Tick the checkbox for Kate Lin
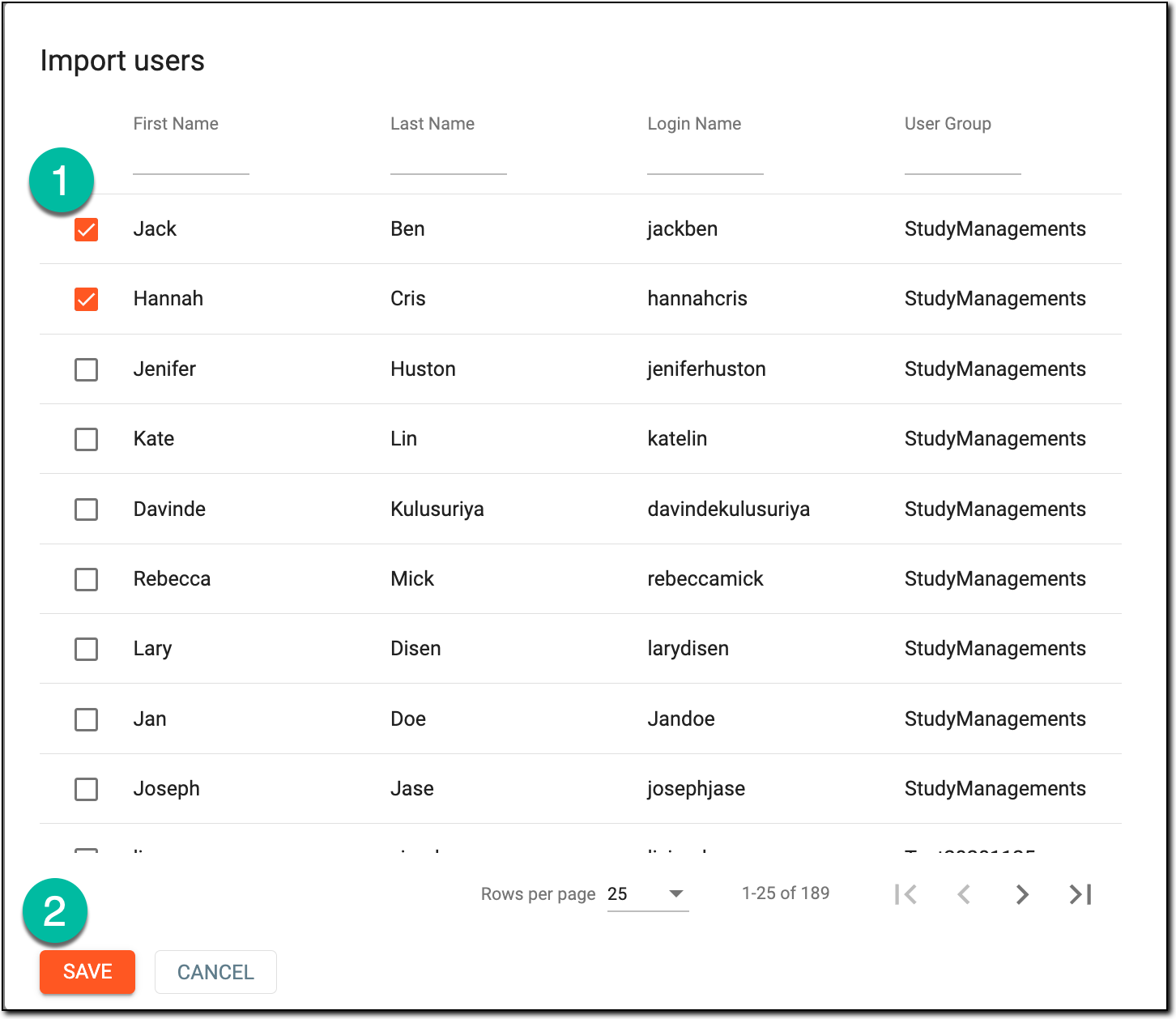 coord(86,439)
